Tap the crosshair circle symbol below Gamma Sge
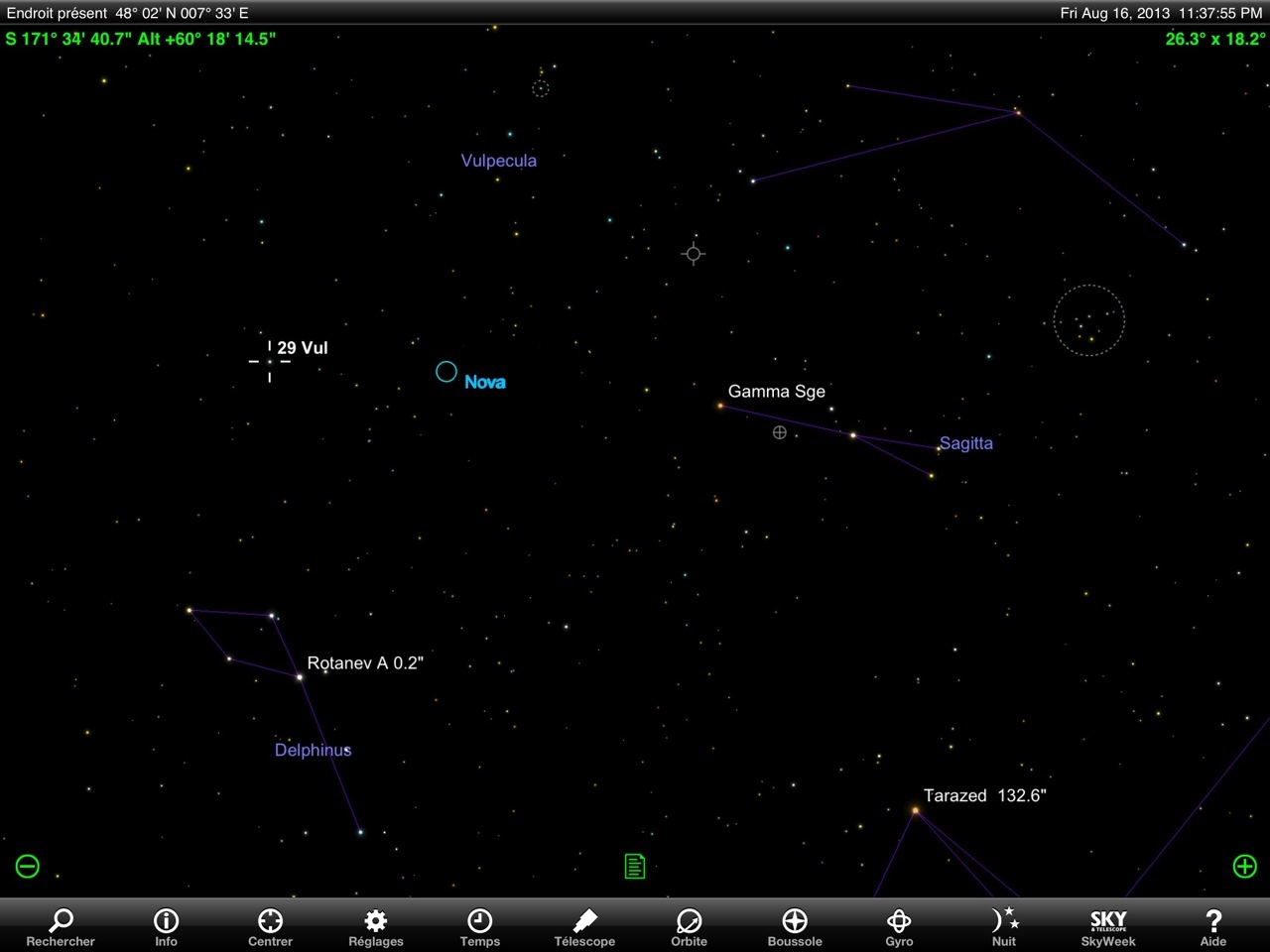The image size is (1270, 952). pyautogui.click(x=780, y=432)
